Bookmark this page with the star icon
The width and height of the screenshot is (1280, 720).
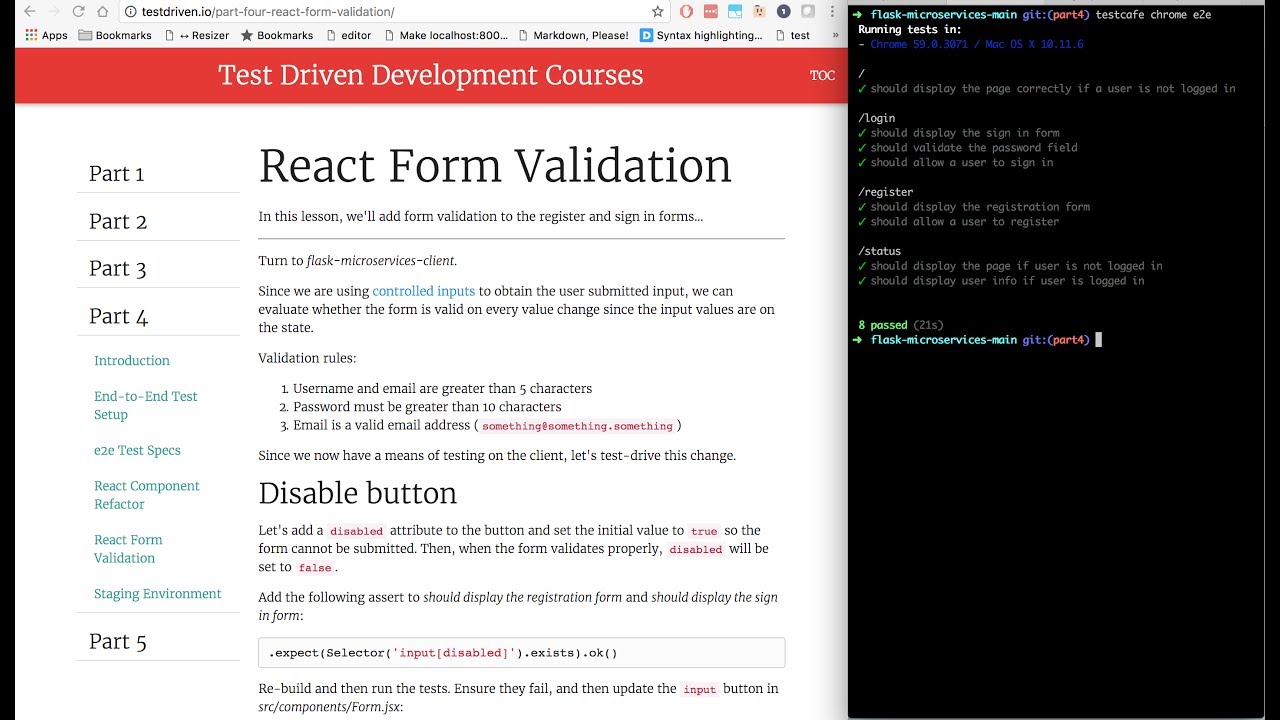point(657,12)
